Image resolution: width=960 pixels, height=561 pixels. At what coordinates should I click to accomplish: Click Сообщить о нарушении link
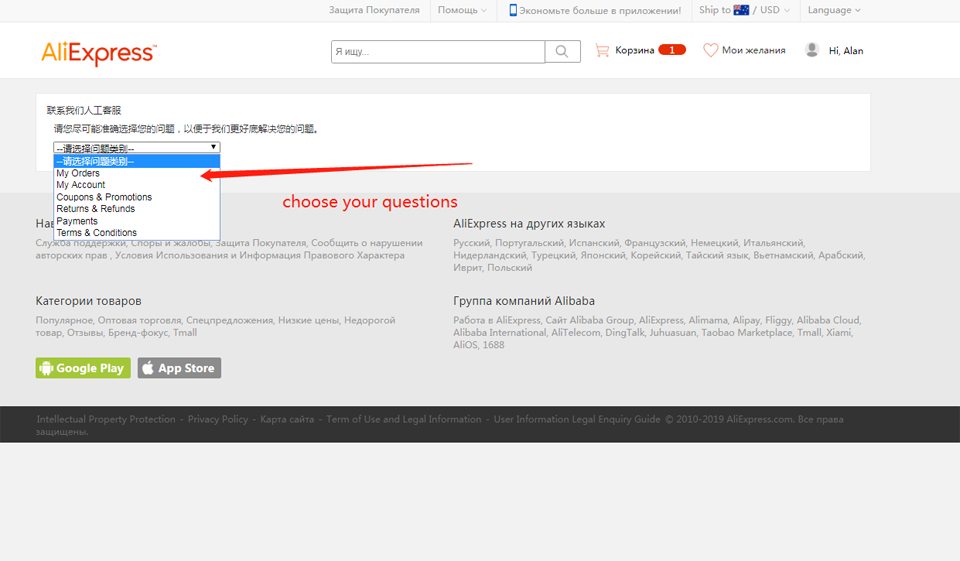367,243
